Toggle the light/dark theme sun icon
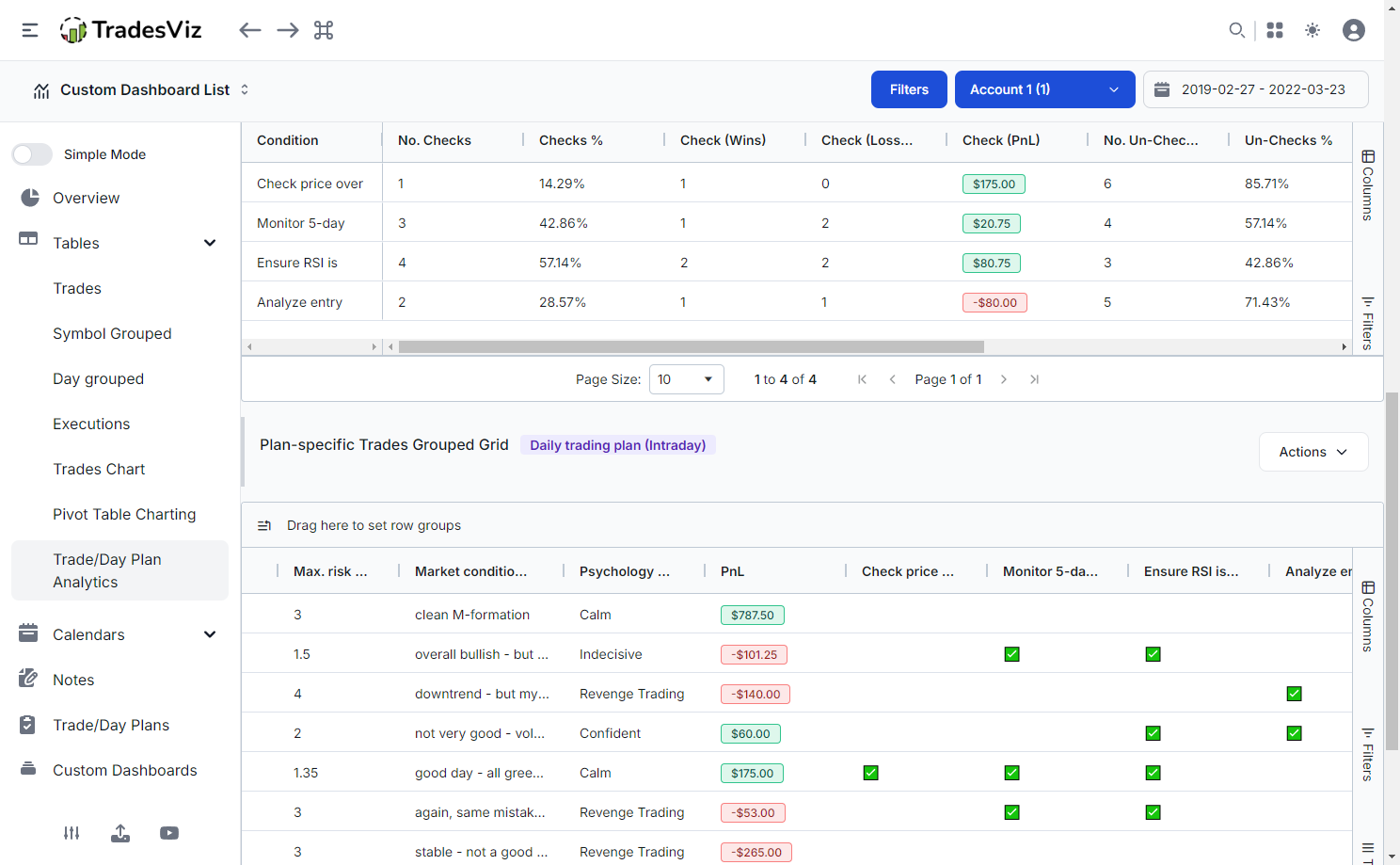Viewport: 1400px width, 865px height. coord(1312,30)
